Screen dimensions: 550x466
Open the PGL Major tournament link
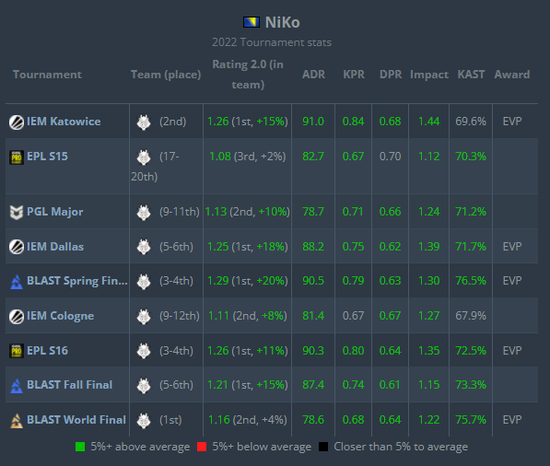pos(55,212)
